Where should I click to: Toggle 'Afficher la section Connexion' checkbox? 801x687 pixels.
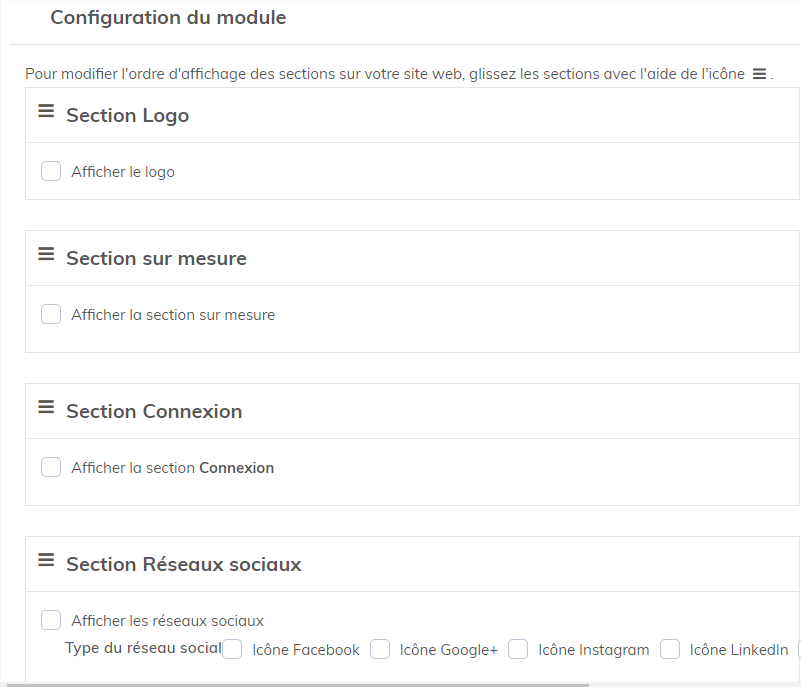(51, 468)
